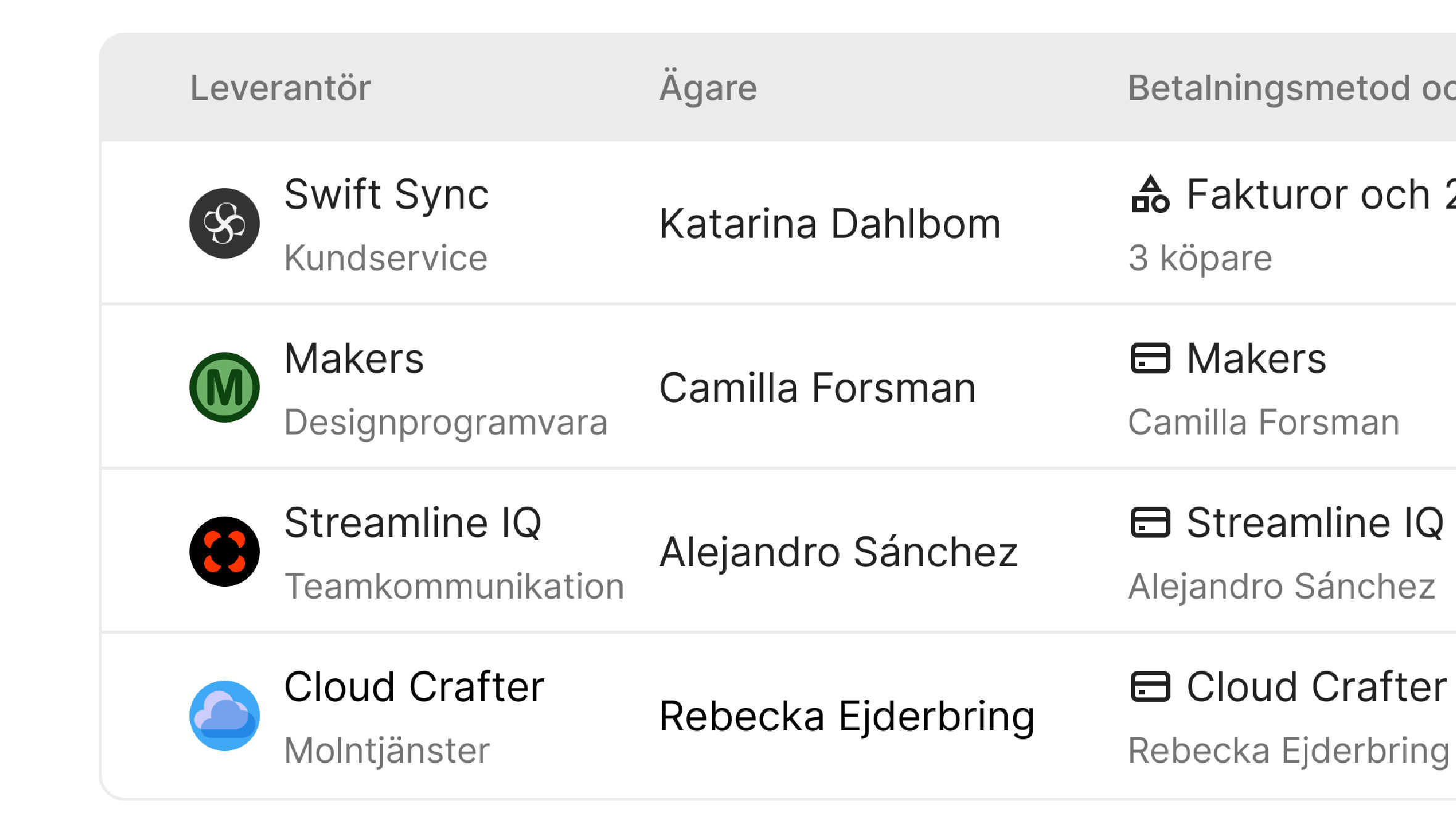Screen dimensions: 1456x840
Task: Select owner Katarina Dahlbom
Action: click(830, 223)
